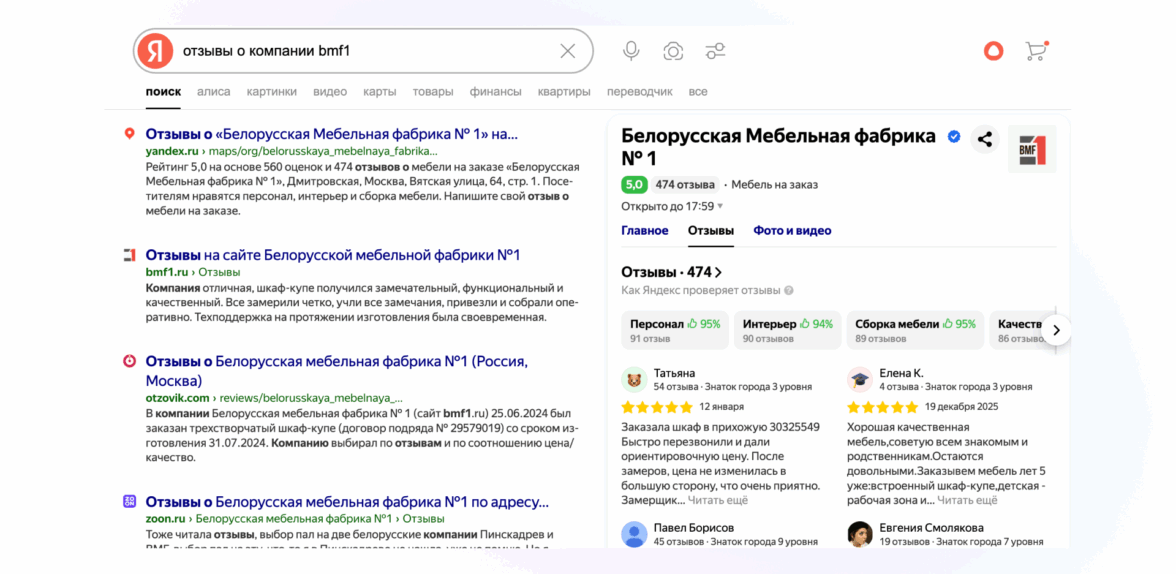Click 'Читать ещё' in Tatyana's review
The image size is (1176, 574).
coord(718,500)
